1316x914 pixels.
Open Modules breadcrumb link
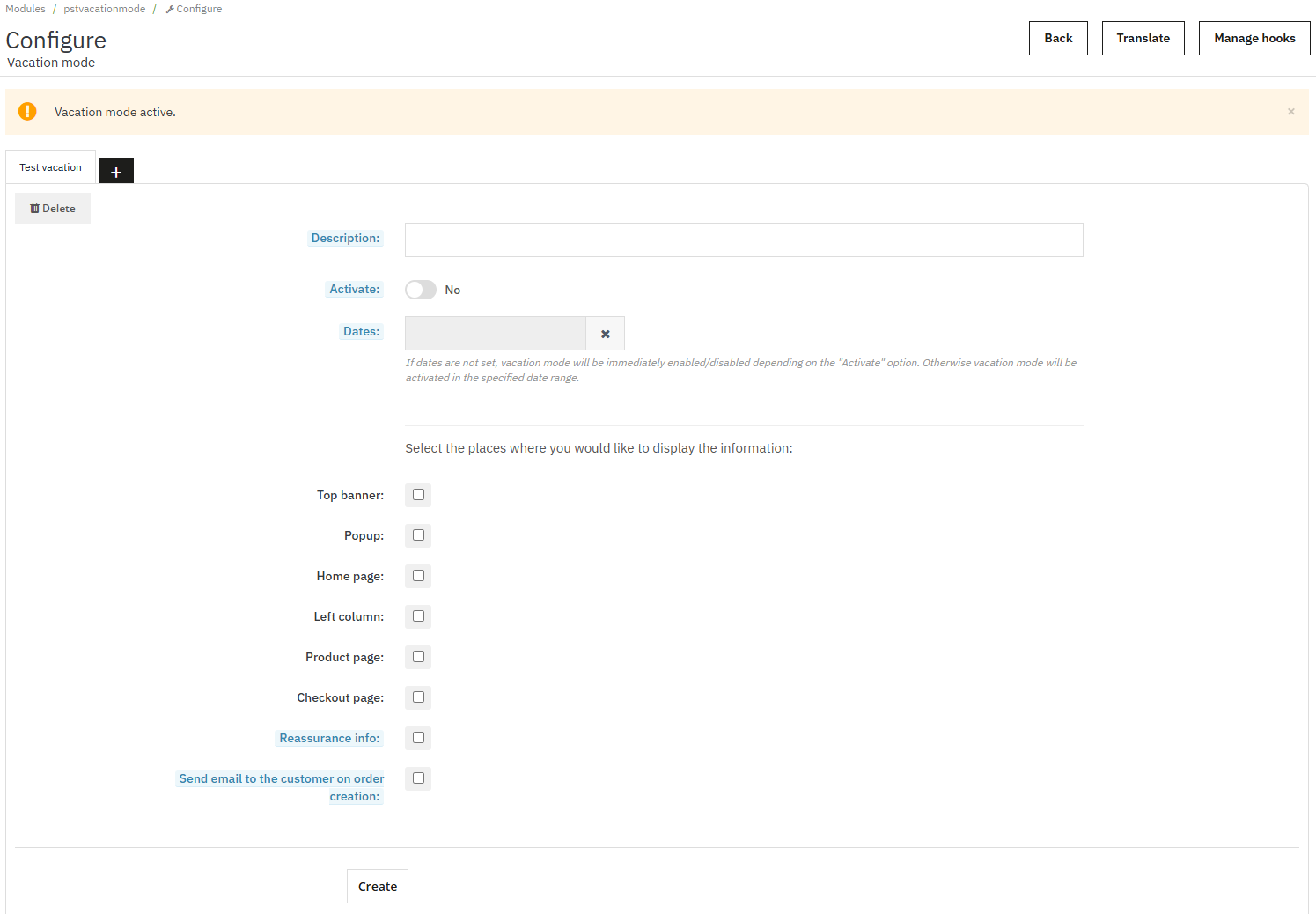[26, 9]
